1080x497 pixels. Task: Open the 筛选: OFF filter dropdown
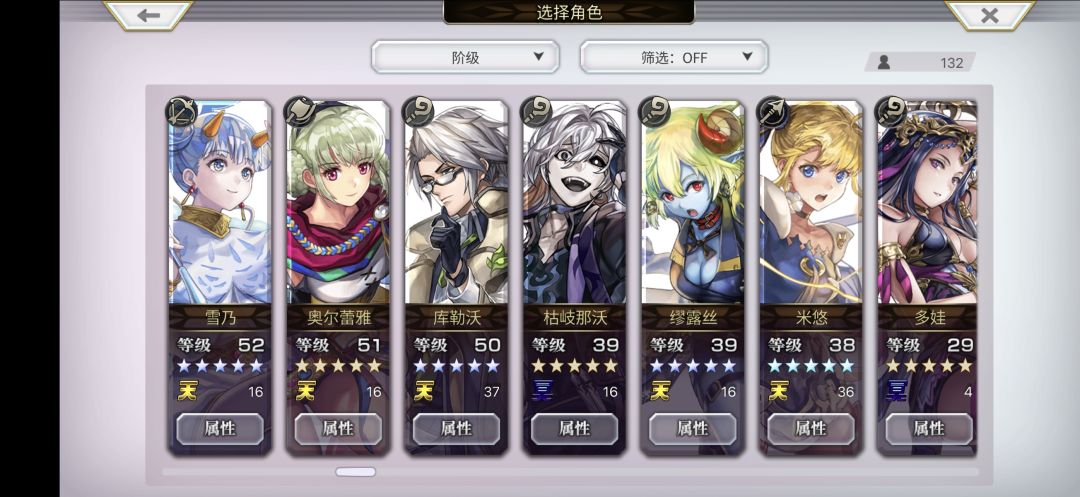coord(674,57)
